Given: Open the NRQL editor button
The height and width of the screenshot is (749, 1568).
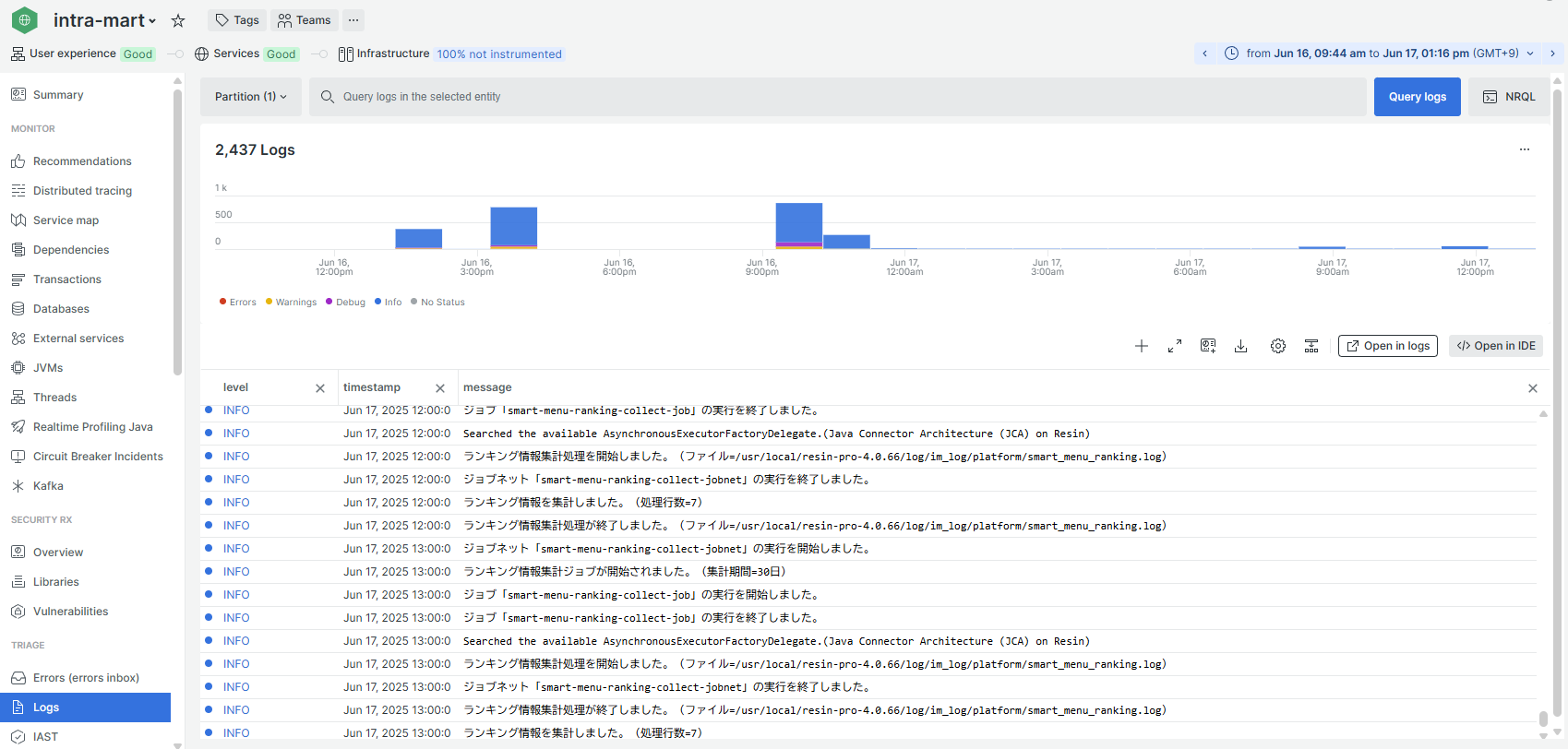Looking at the screenshot, I should (1509, 97).
